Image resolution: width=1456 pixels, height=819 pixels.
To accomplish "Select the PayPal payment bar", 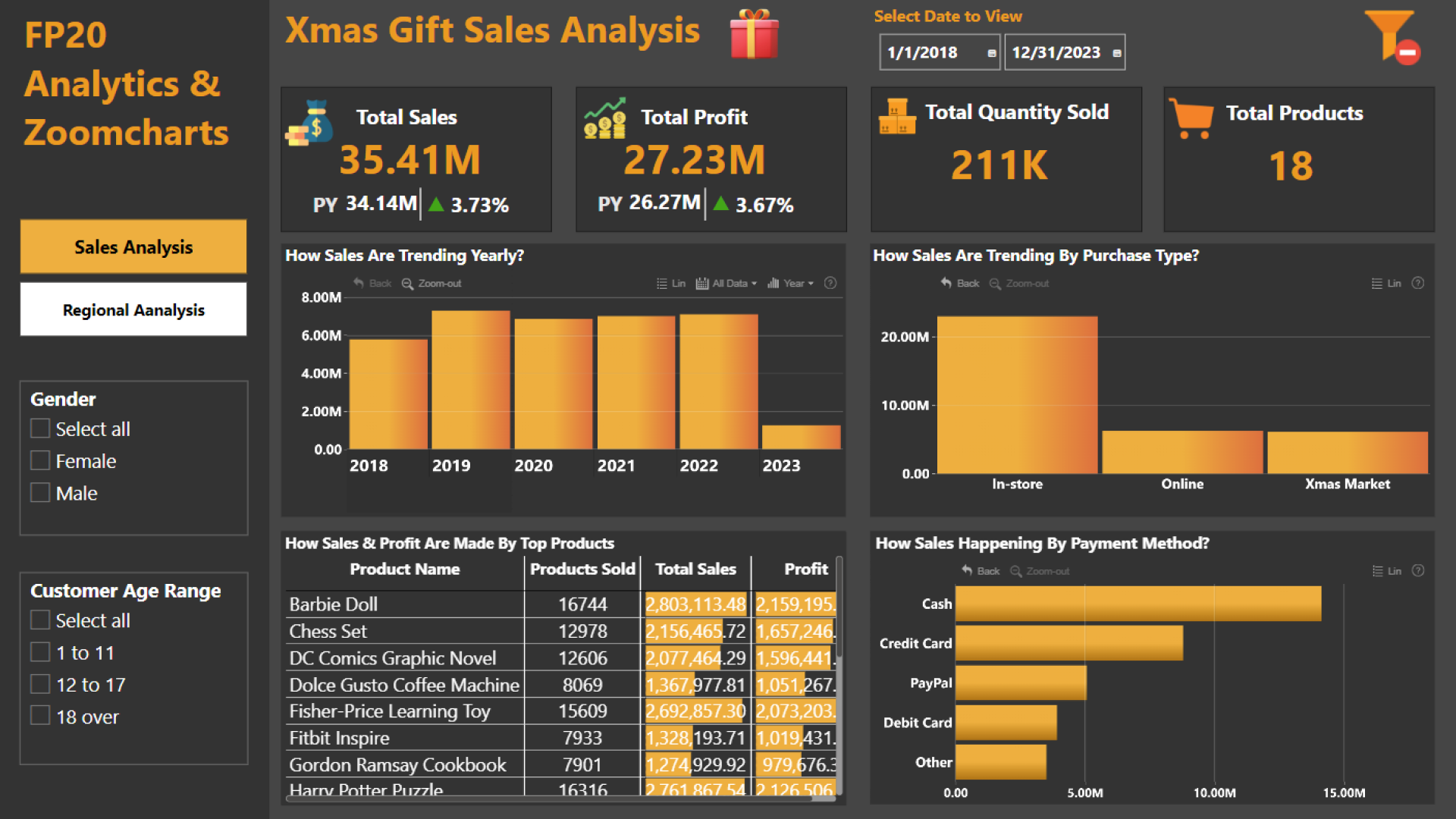I will (1021, 682).
